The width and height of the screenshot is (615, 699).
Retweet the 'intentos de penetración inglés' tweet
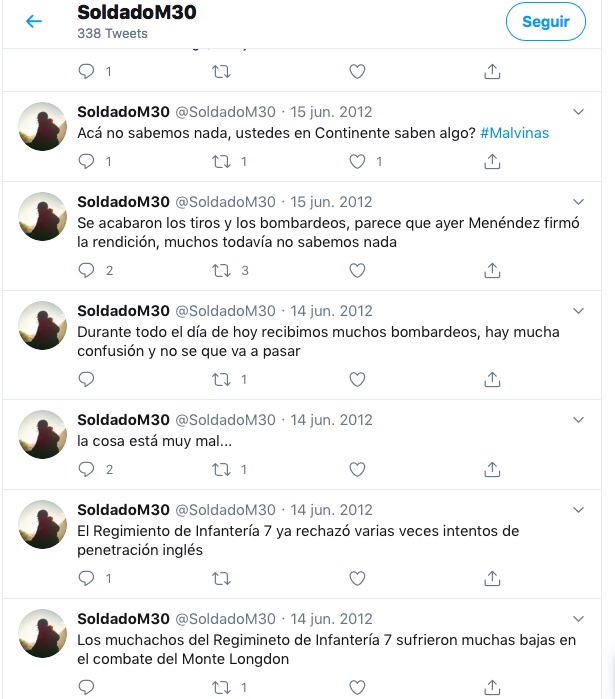tap(221, 579)
